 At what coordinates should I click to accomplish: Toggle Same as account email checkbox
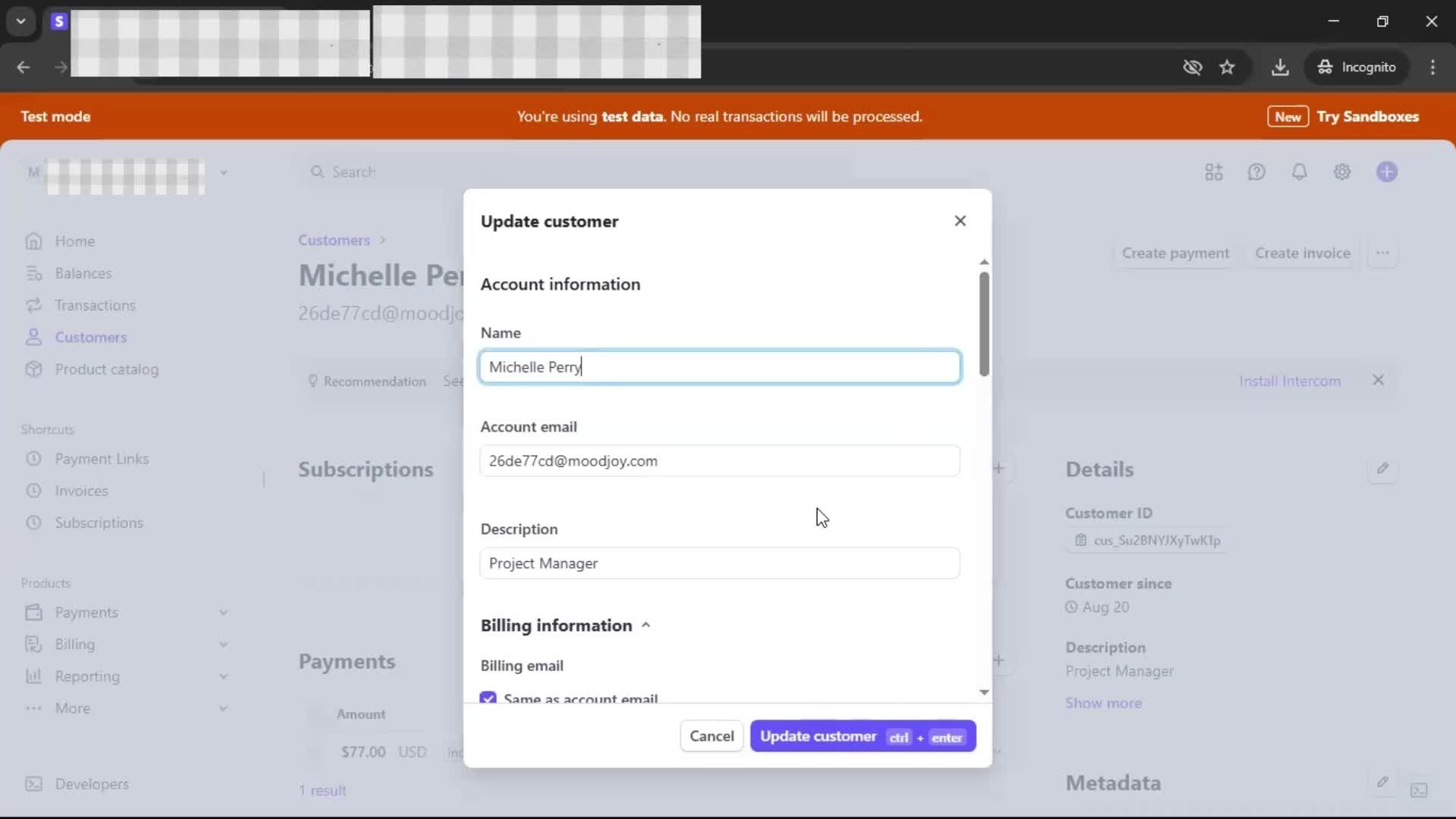488,697
